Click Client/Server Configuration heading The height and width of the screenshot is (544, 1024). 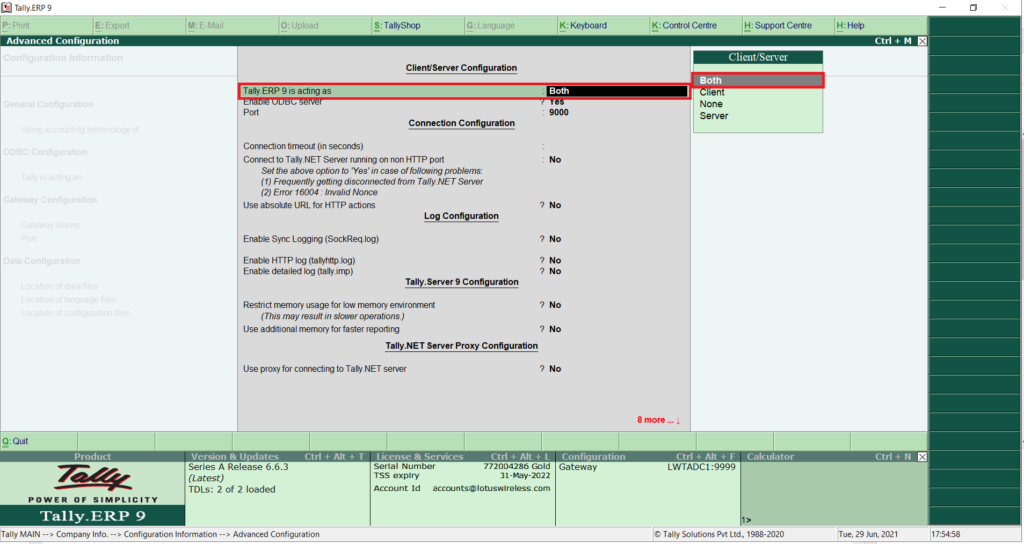(461, 68)
